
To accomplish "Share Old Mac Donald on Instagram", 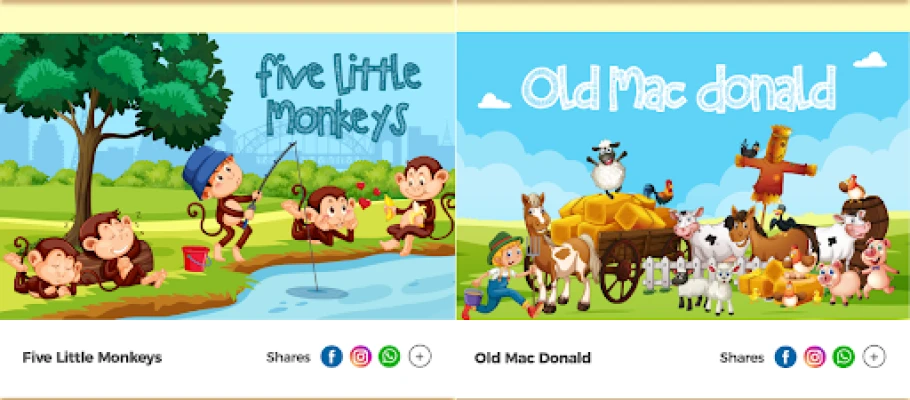I will click(x=815, y=356).
